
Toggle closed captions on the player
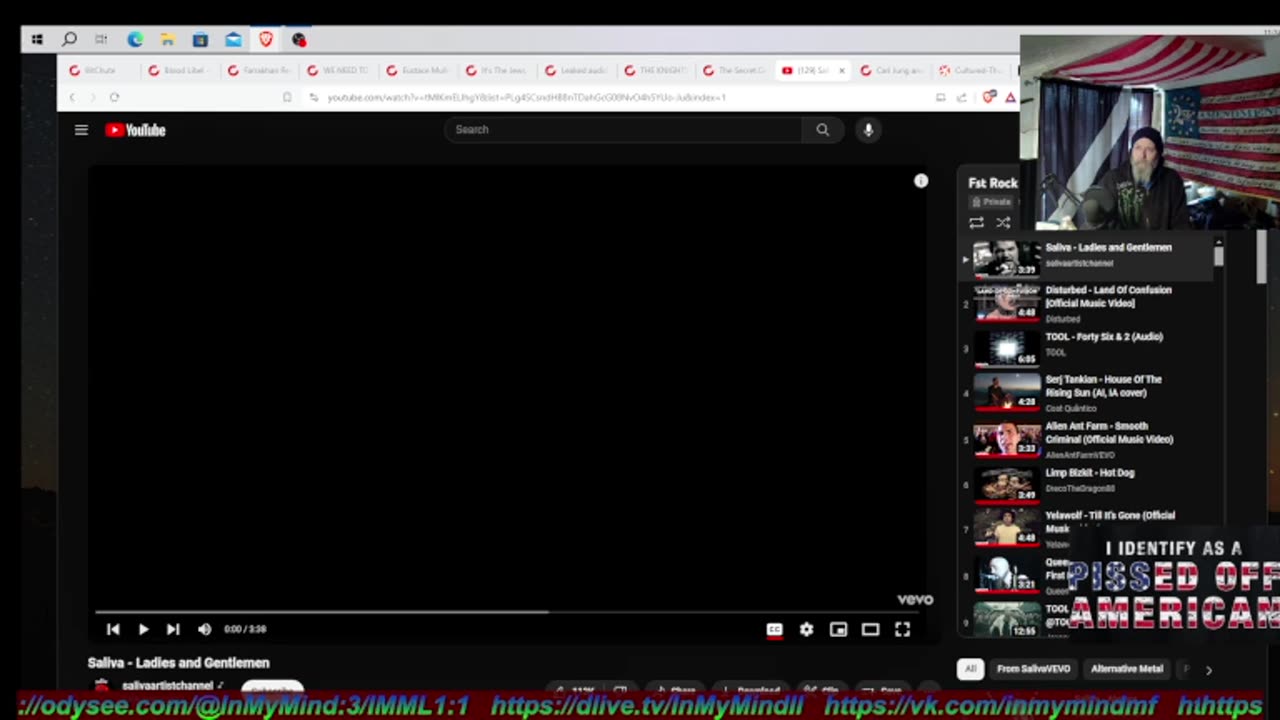[x=774, y=629]
